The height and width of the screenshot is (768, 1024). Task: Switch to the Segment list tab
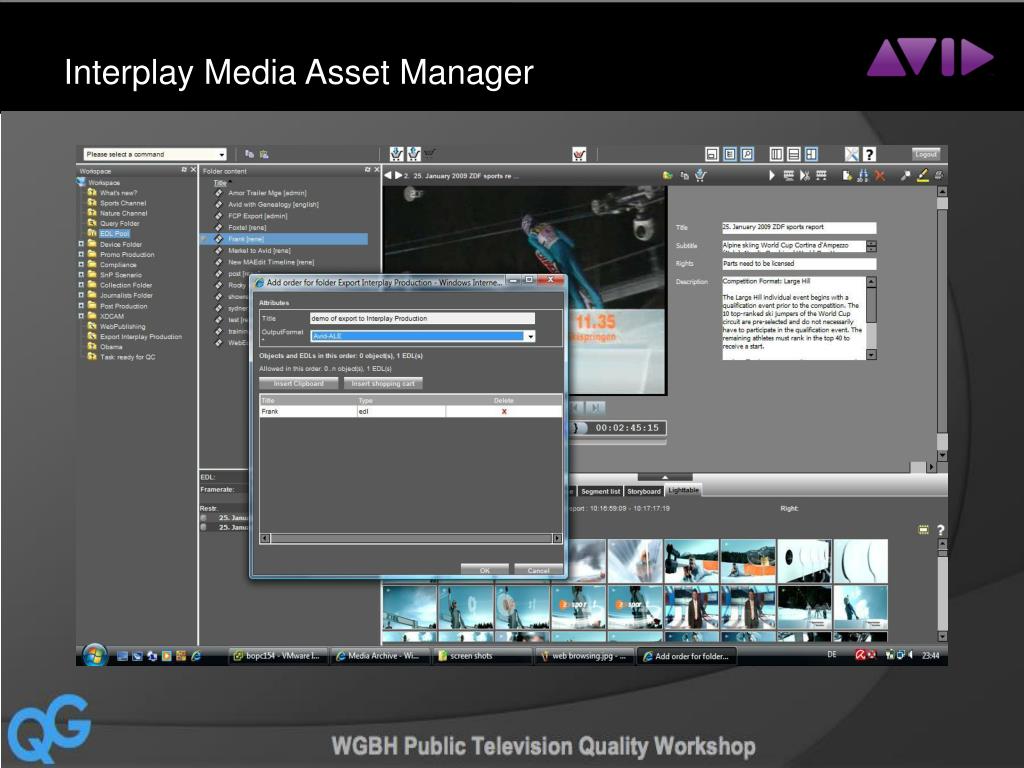[x=600, y=491]
